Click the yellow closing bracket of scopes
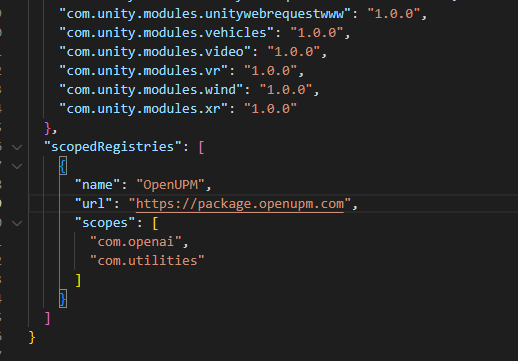The height and width of the screenshot is (361, 518). (78, 280)
